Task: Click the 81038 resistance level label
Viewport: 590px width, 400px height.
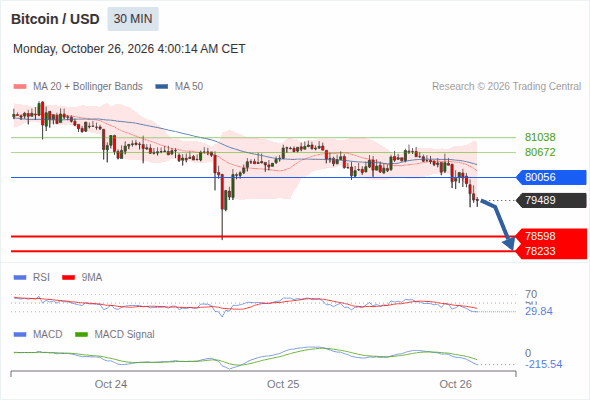Action: tap(540, 137)
